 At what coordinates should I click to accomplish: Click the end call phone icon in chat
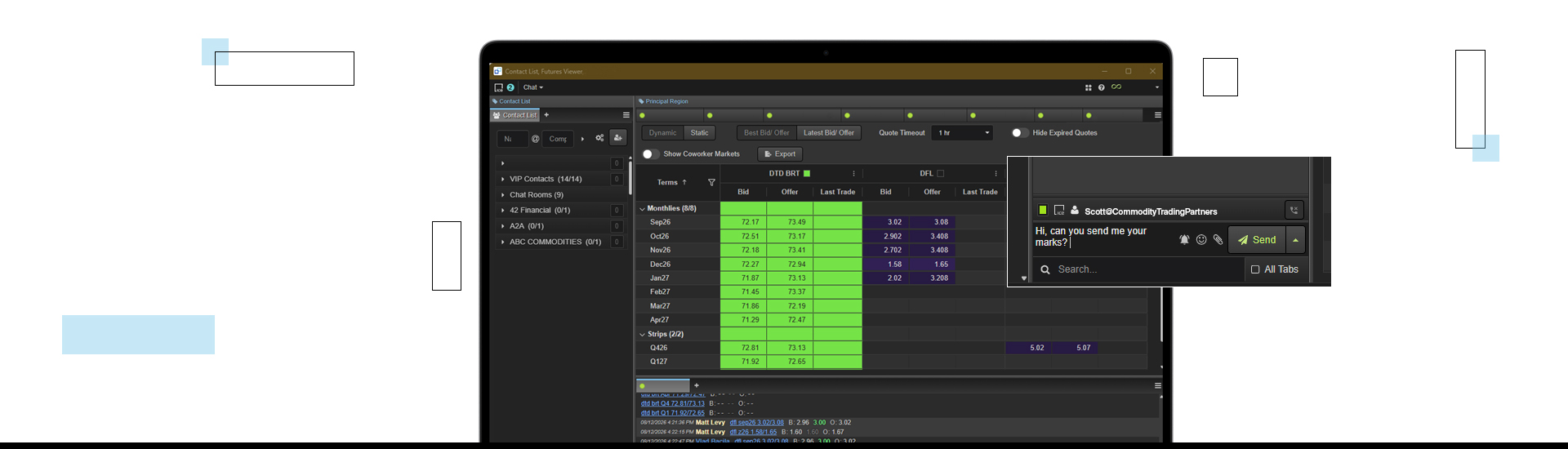[x=1294, y=211]
